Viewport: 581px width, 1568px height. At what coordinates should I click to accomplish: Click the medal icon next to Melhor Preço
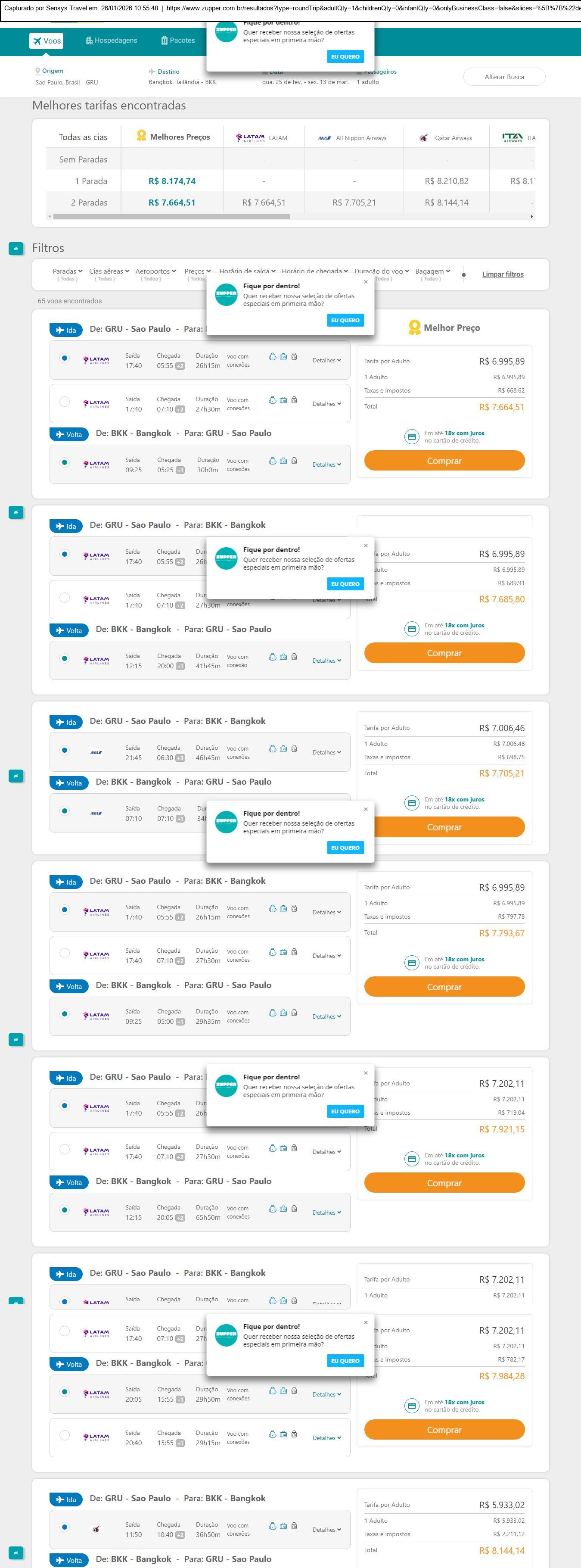coord(414,328)
